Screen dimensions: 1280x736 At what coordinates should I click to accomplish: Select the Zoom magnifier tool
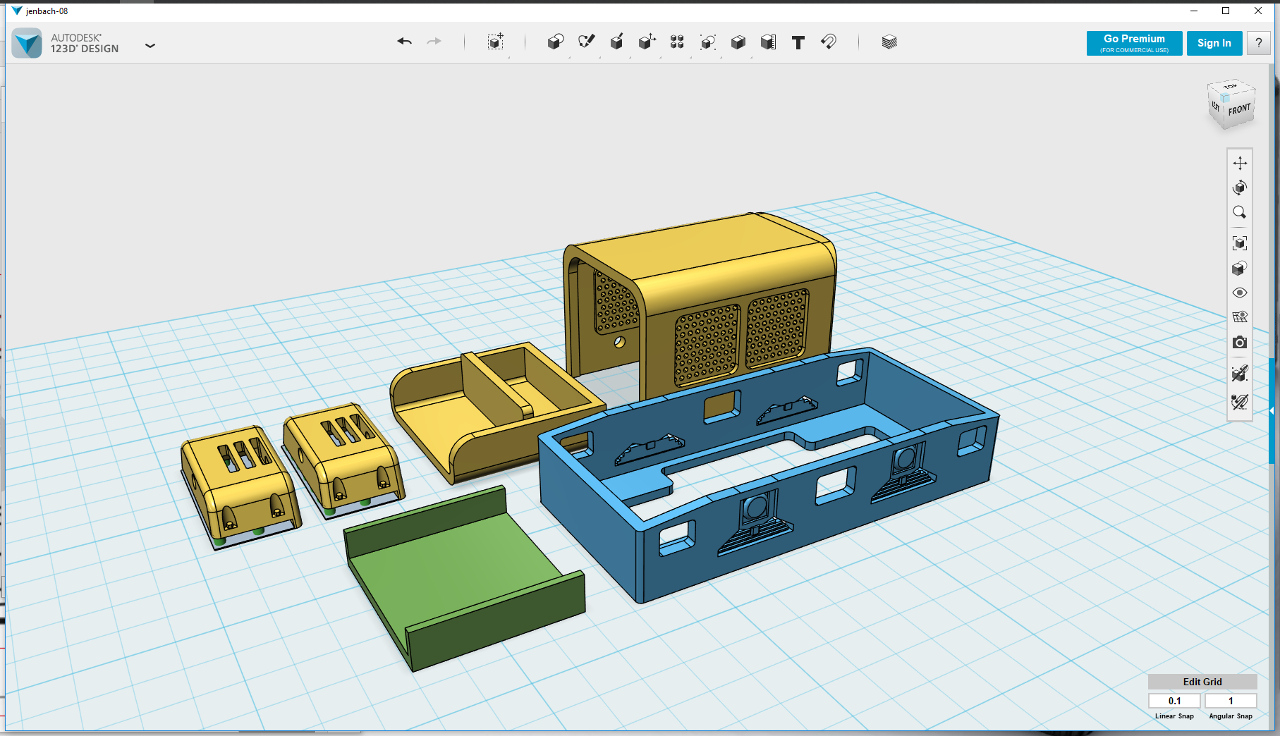pos(1240,212)
